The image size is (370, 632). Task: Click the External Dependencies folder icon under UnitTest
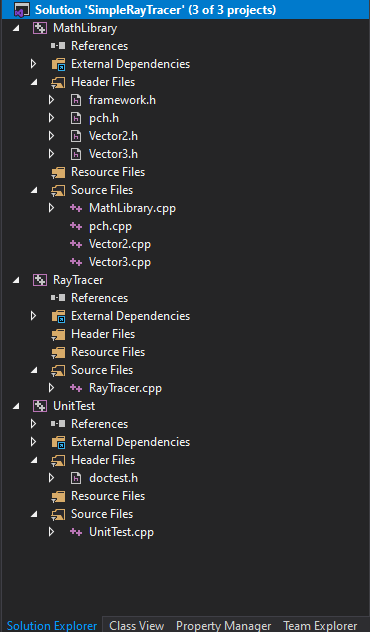point(58,442)
